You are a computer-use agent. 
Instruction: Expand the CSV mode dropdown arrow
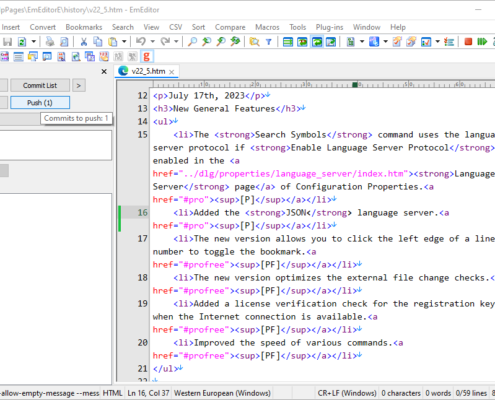362,42
